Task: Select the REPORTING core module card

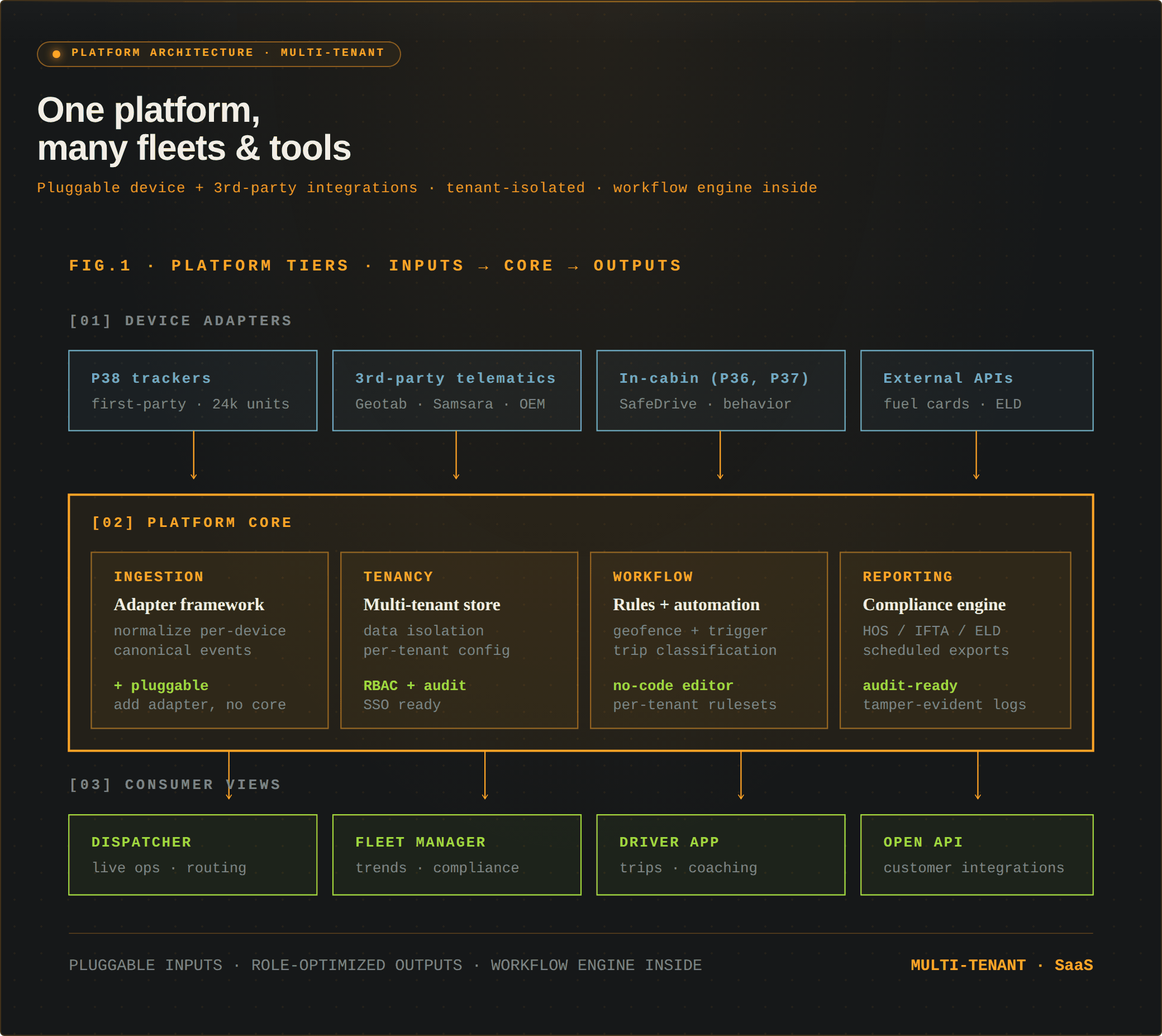Action: pyautogui.click(x=955, y=640)
